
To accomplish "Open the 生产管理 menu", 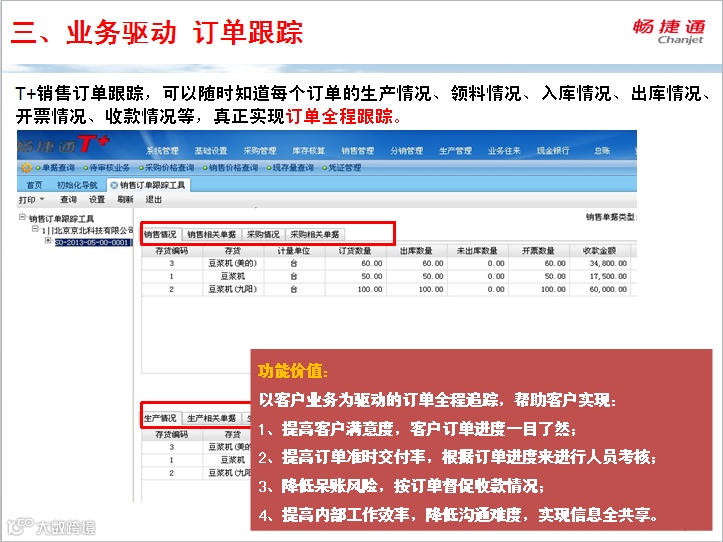I will 455,151.
